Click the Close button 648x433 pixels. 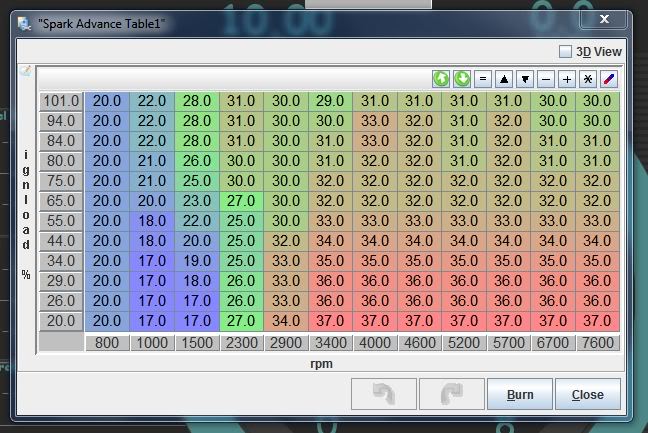pos(588,394)
